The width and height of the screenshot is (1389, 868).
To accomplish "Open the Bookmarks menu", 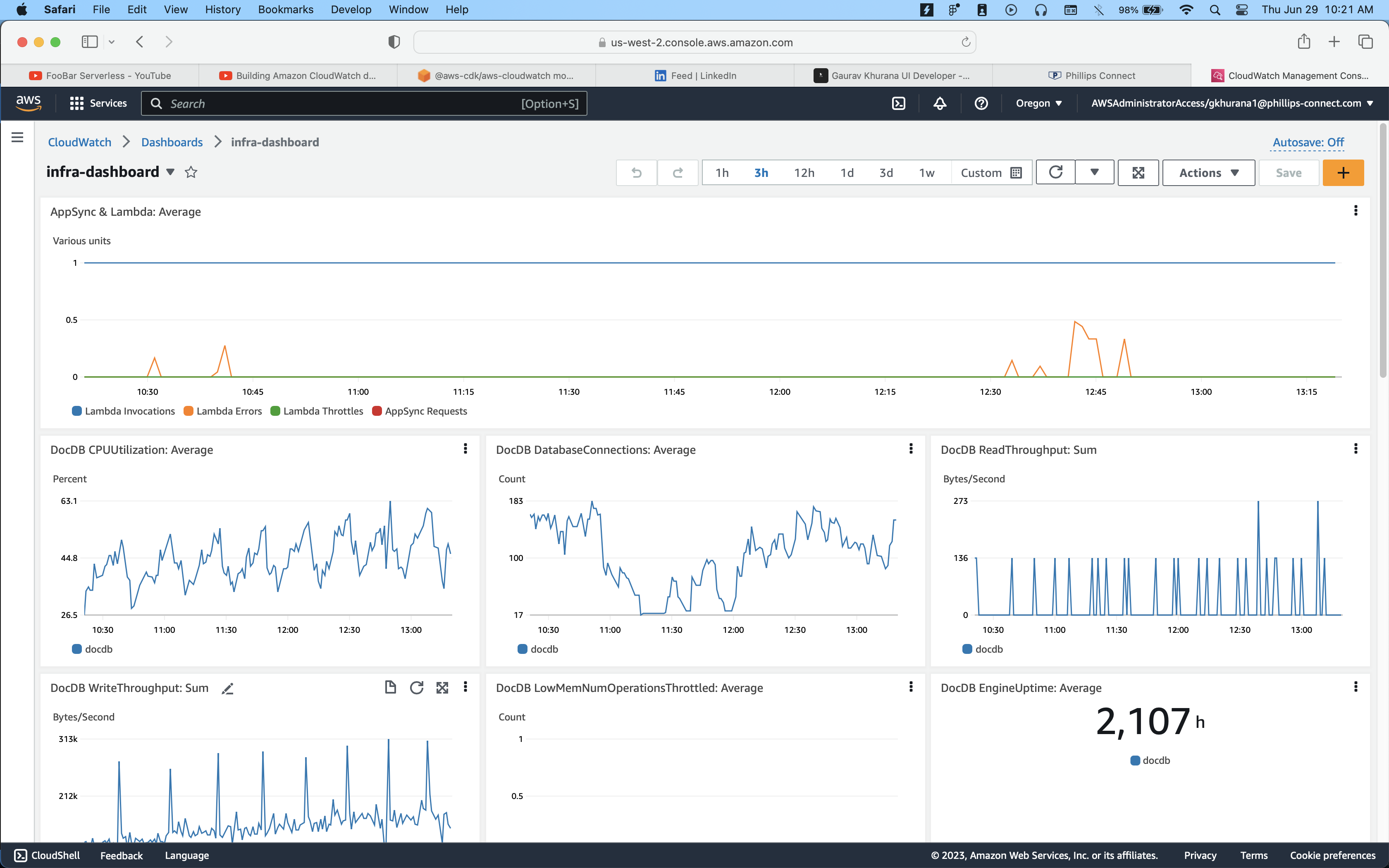I will coord(286,10).
